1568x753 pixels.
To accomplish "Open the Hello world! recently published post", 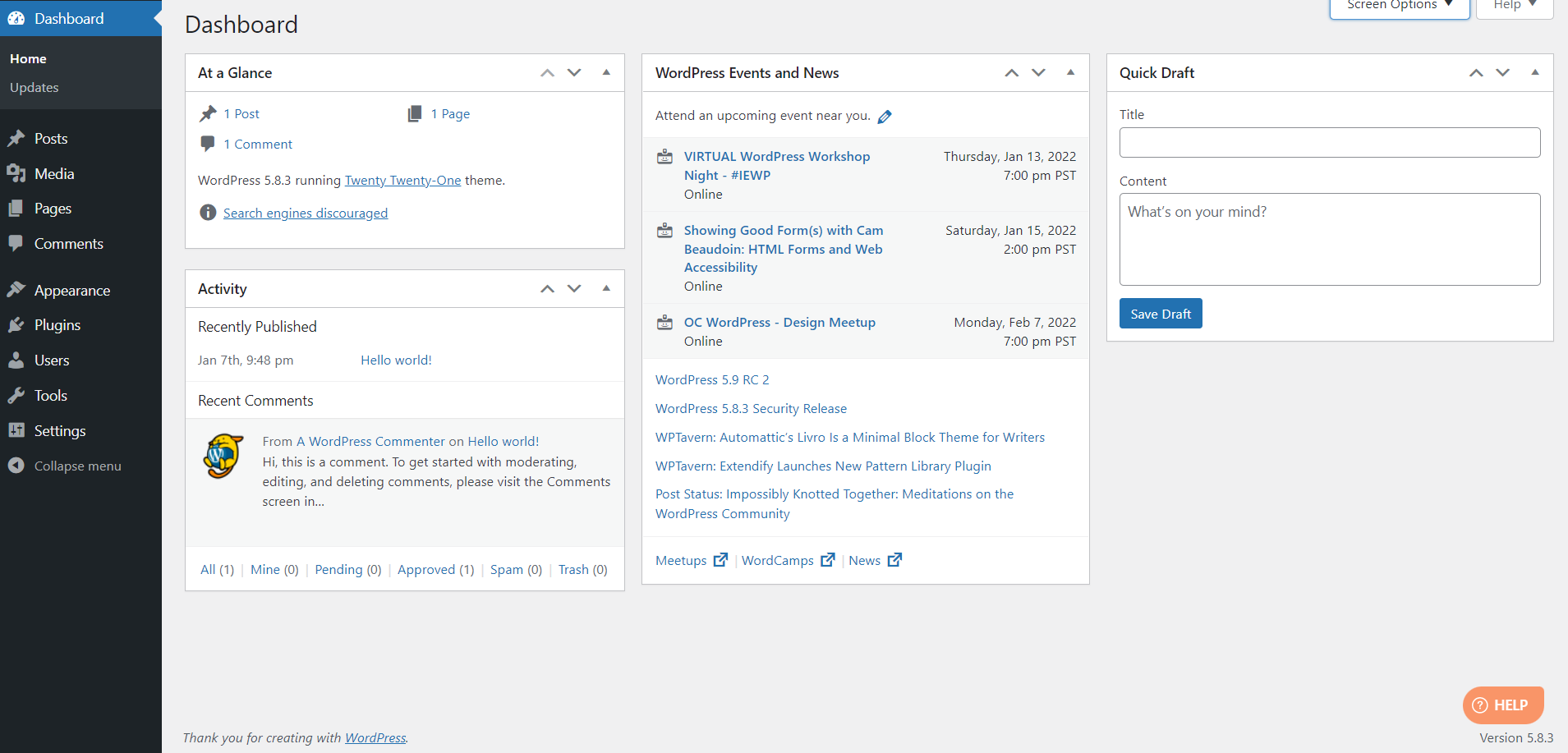I will 396,360.
